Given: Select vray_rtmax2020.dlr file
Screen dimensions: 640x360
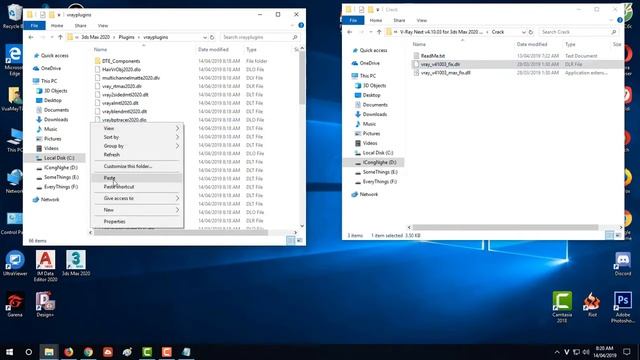Looking at the screenshot, I should [x=122, y=86].
